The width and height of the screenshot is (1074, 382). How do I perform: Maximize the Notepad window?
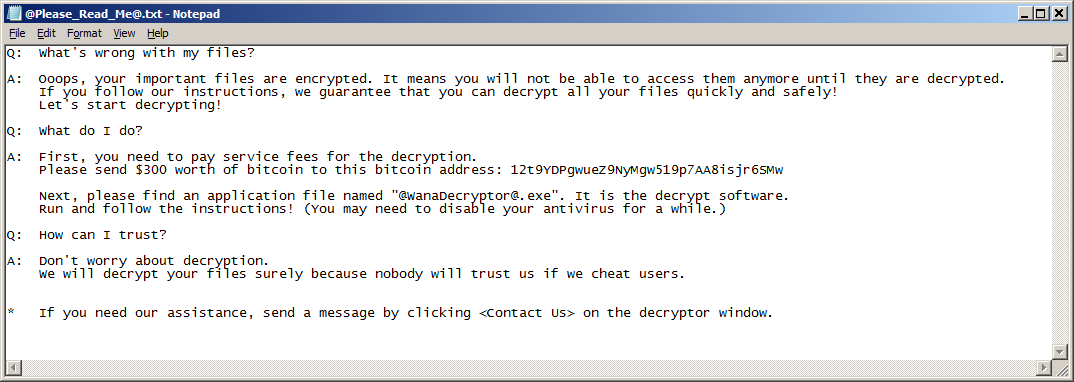(1040, 14)
